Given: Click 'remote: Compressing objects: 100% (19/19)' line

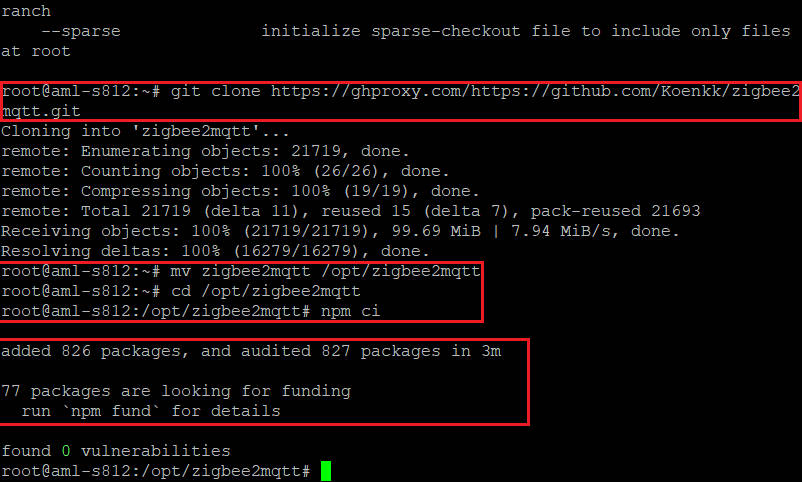Looking at the screenshot, I should click(x=240, y=191).
